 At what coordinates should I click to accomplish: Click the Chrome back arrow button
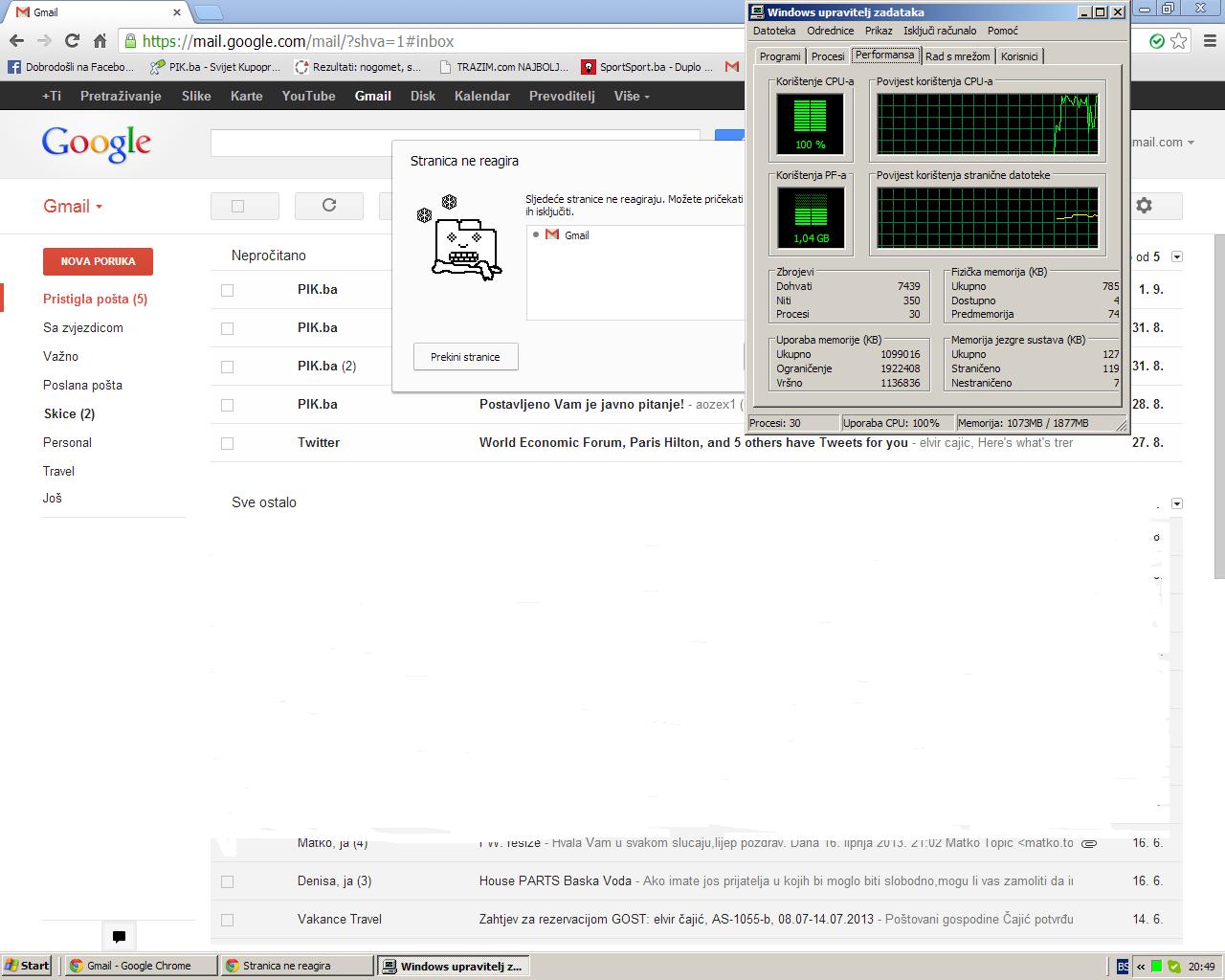tap(16, 40)
